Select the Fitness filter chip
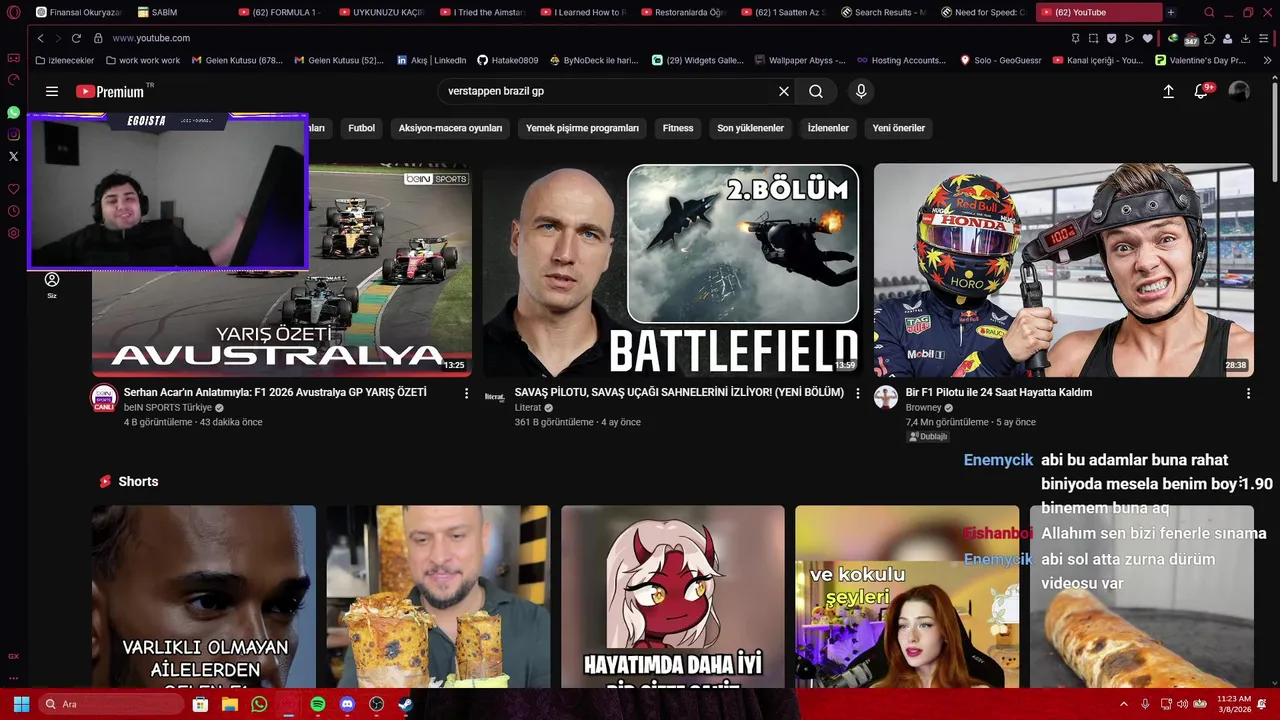This screenshot has width=1280, height=720. click(677, 128)
